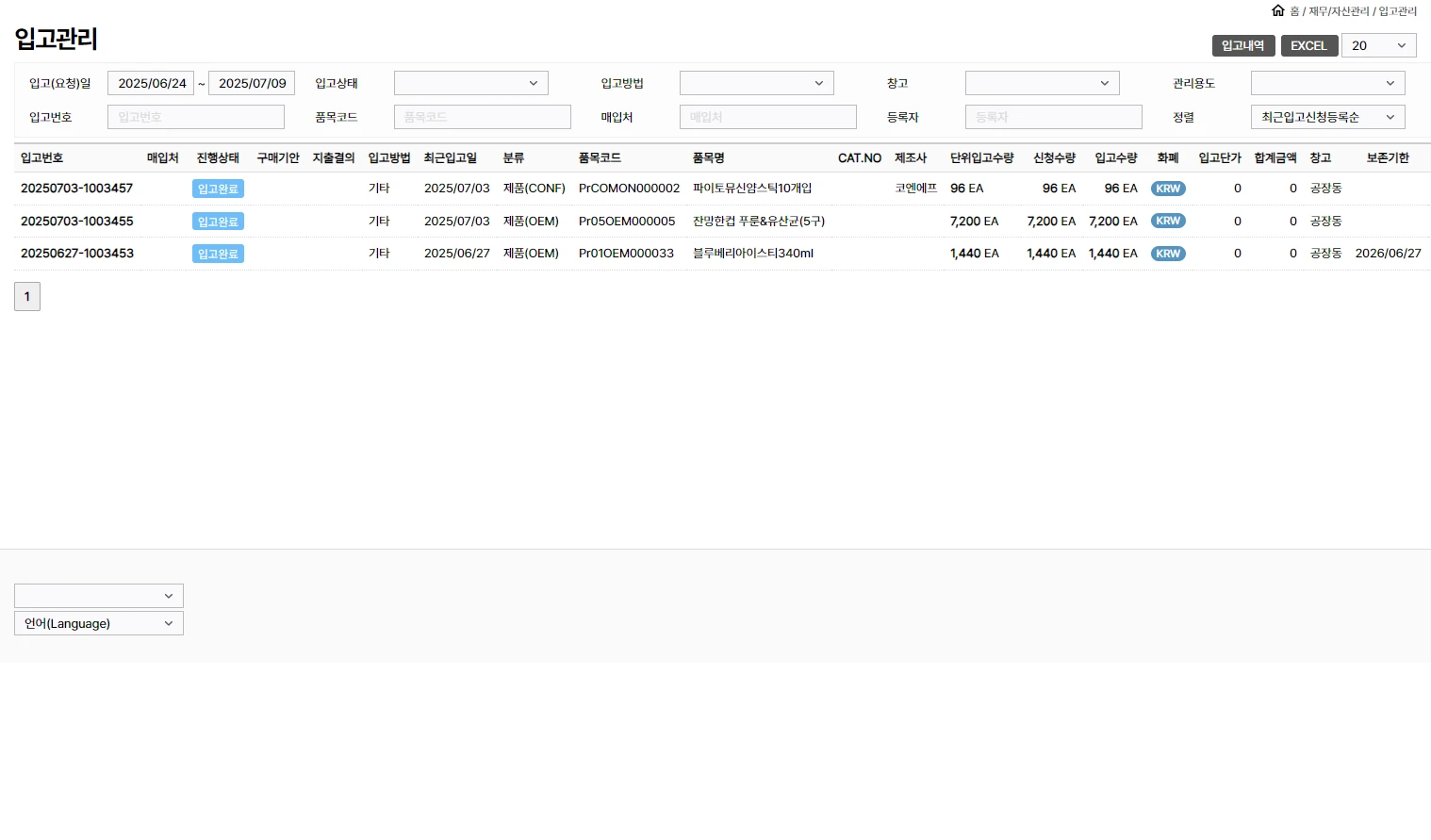1431x840 pixels.
Task: Click the home icon in breadcrumb
Action: coord(1277,10)
